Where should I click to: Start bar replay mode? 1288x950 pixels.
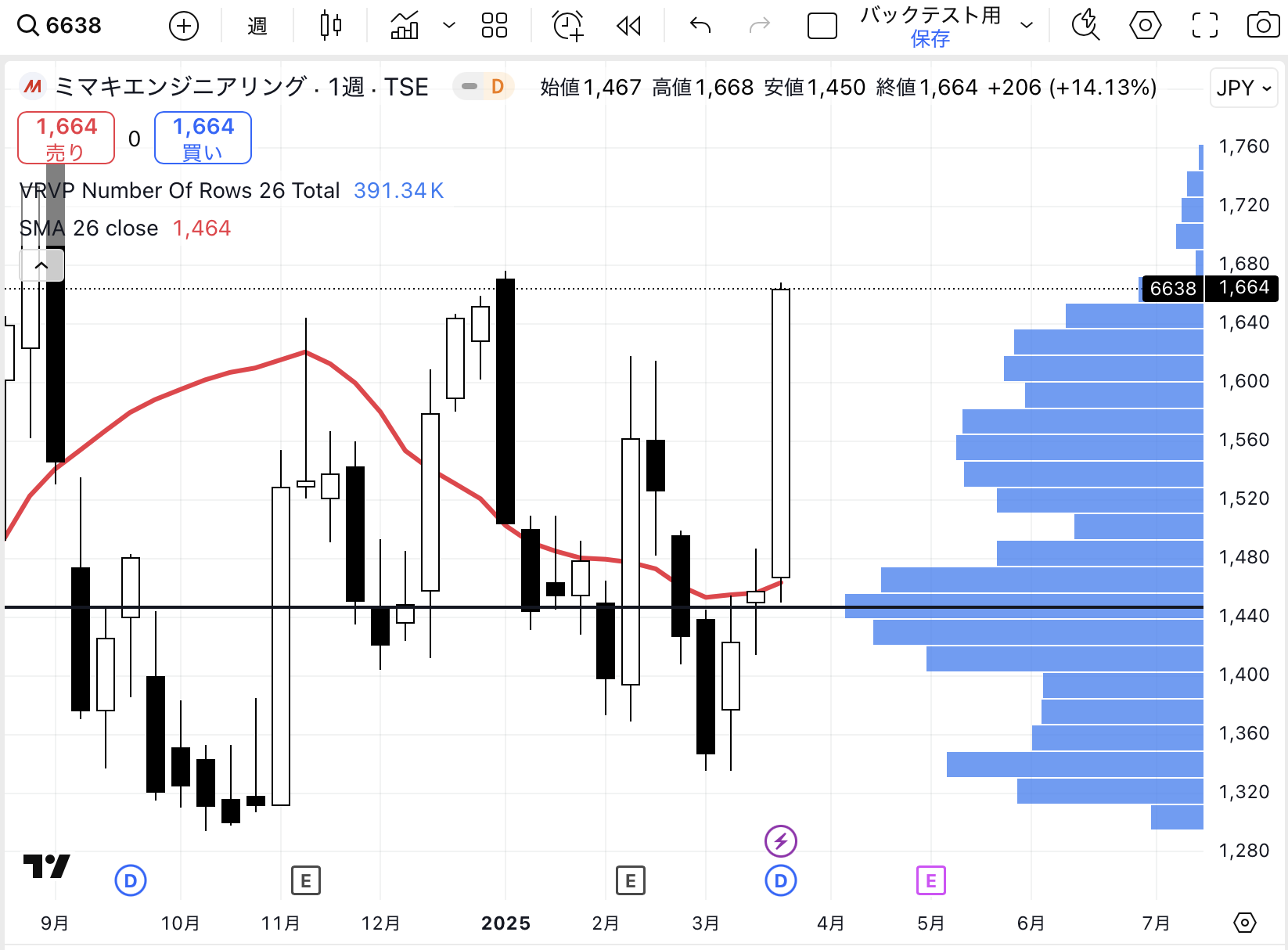coord(628,26)
